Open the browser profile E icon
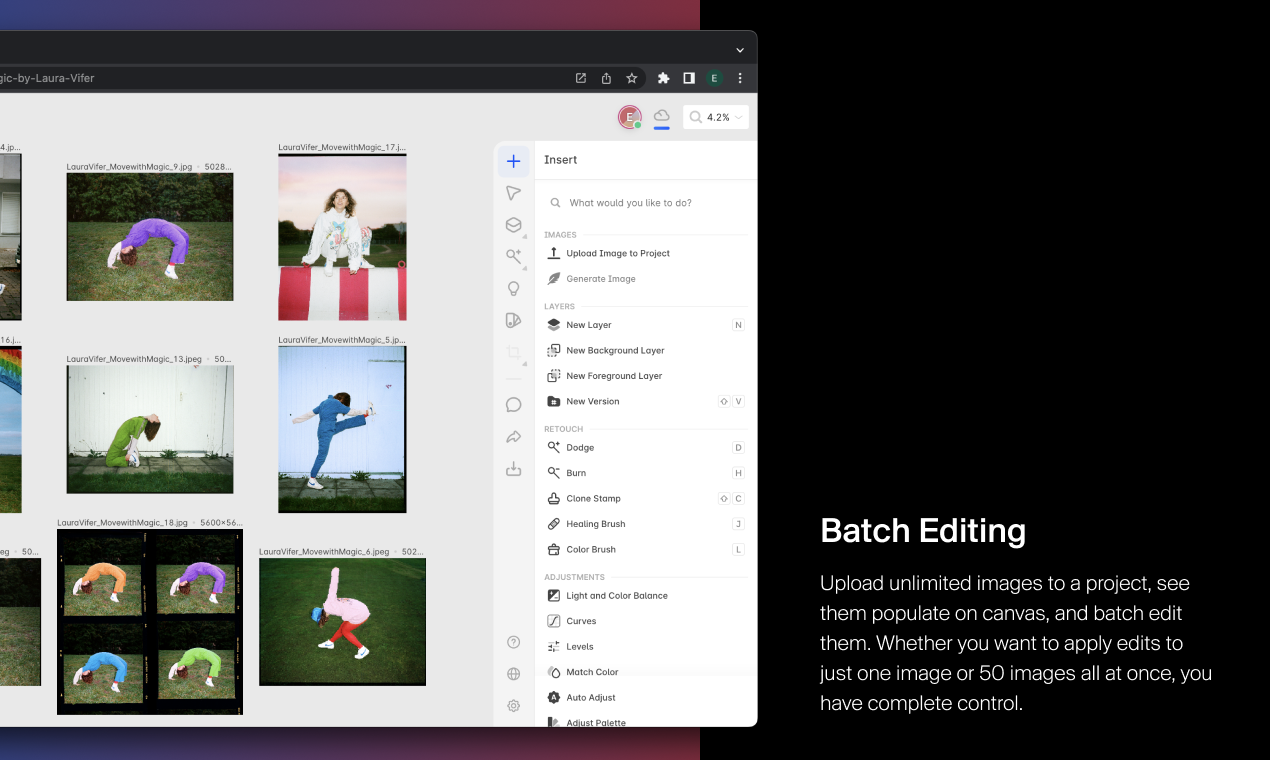 pos(714,78)
